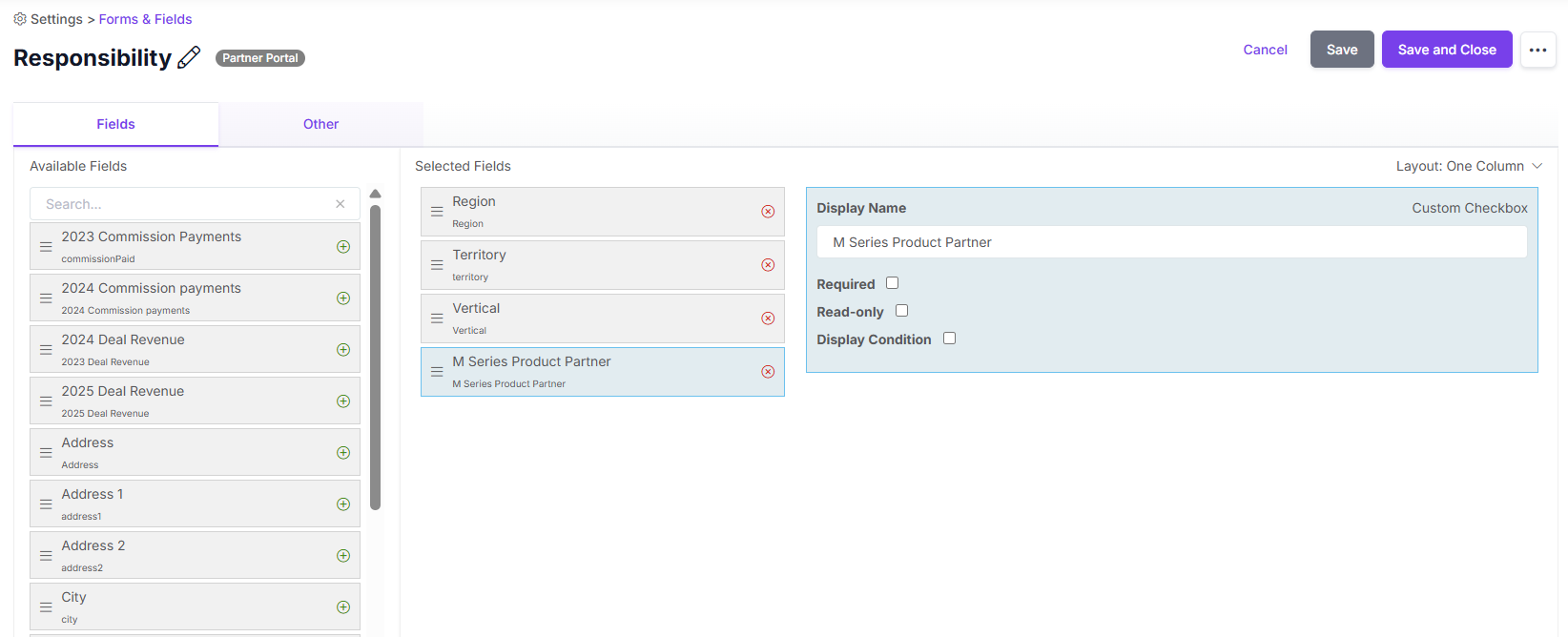Click the Display Name text field
This screenshot has height=637, width=1568.
pyautogui.click(x=1171, y=242)
